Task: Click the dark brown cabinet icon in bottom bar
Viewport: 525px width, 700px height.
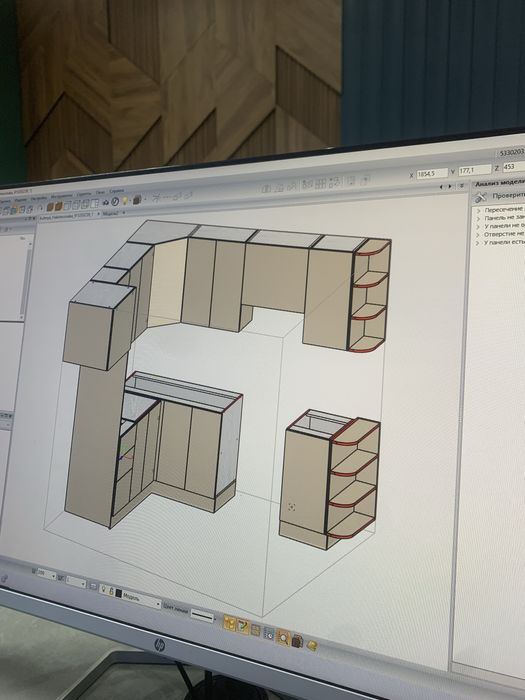Action: pyautogui.click(x=297, y=641)
